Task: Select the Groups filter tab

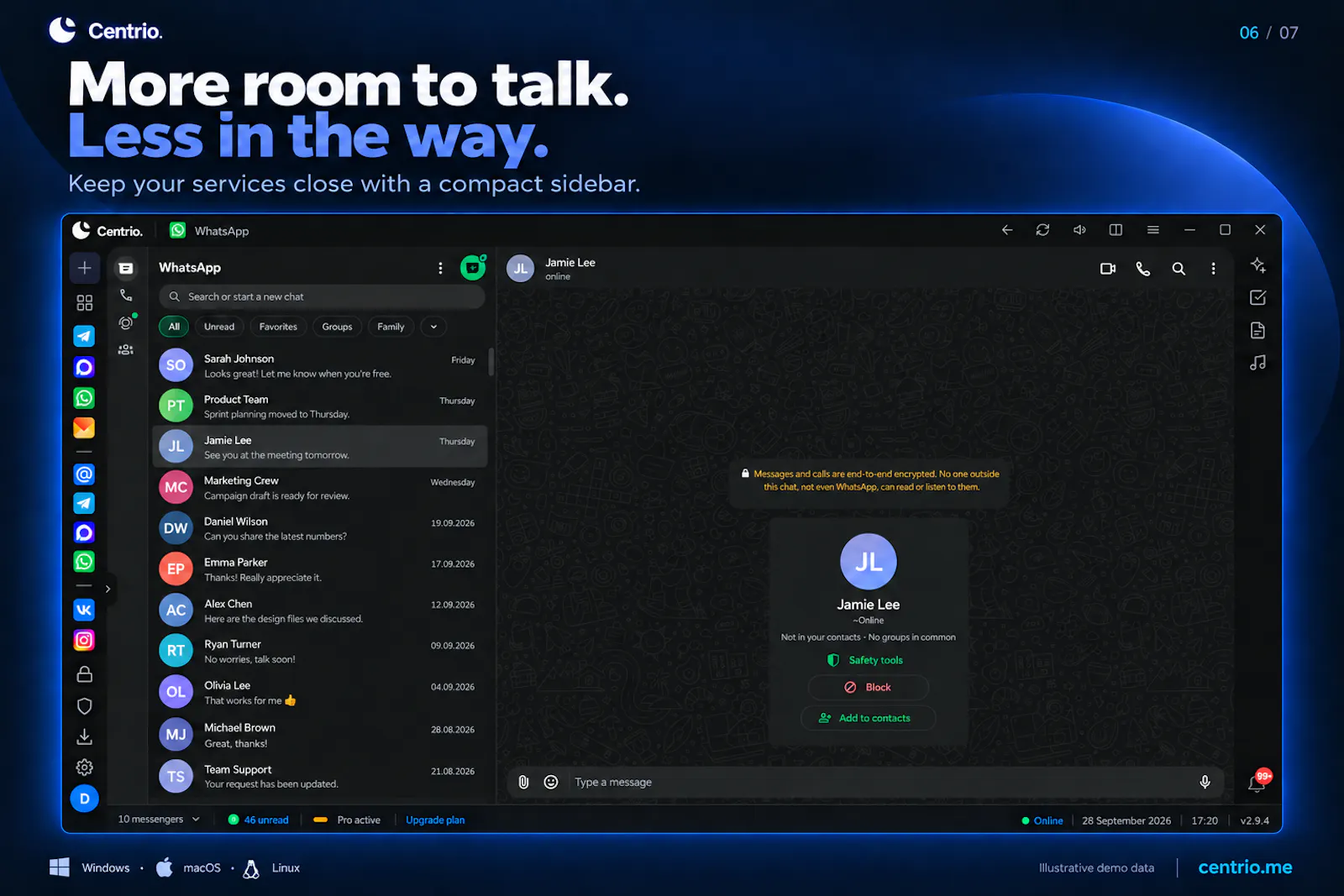Action: click(337, 327)
